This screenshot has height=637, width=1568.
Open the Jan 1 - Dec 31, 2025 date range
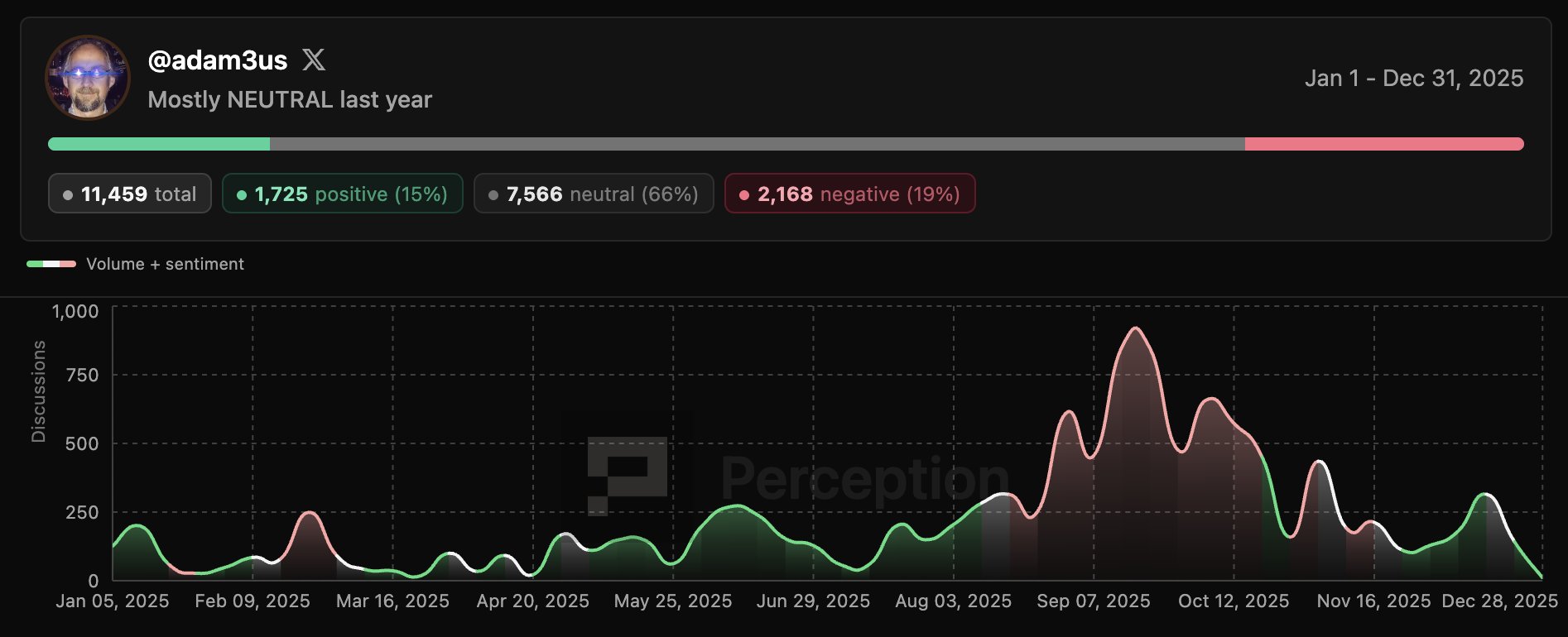tap(1413, 78)
